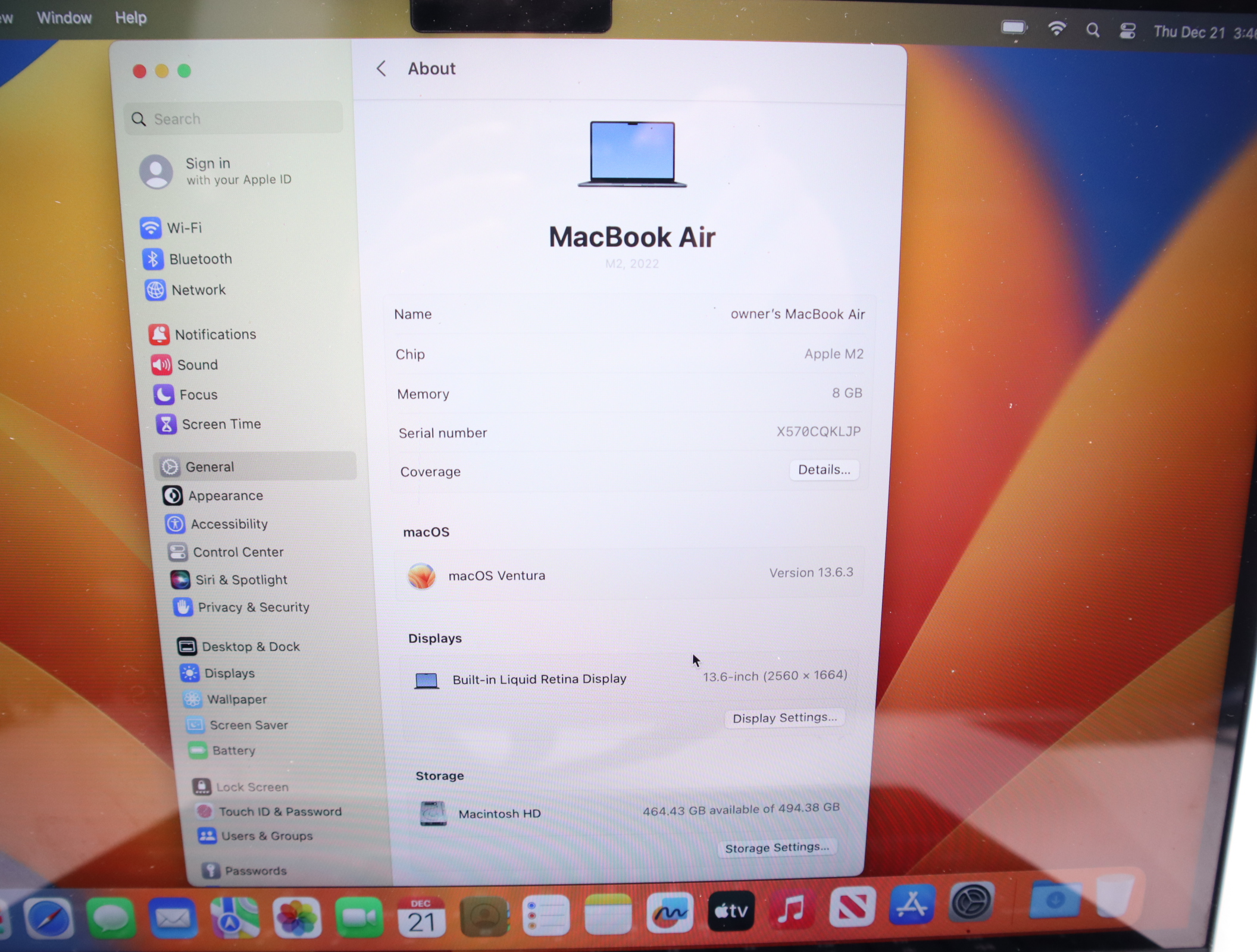Open Reminders from the Dock
Image resolution: width=1257 pixels, height=952 pixels.
(546, 915)
